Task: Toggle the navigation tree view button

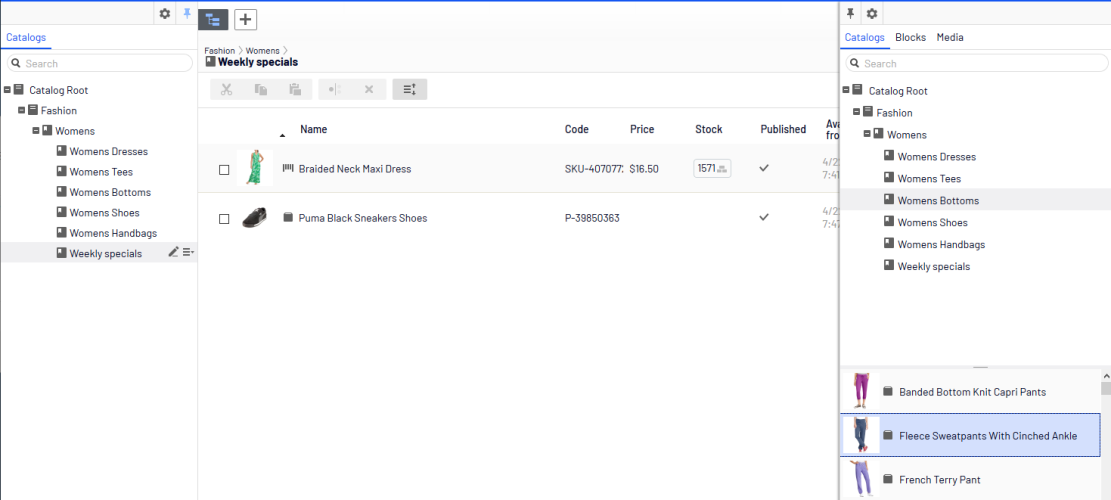Action: [213, 20]
